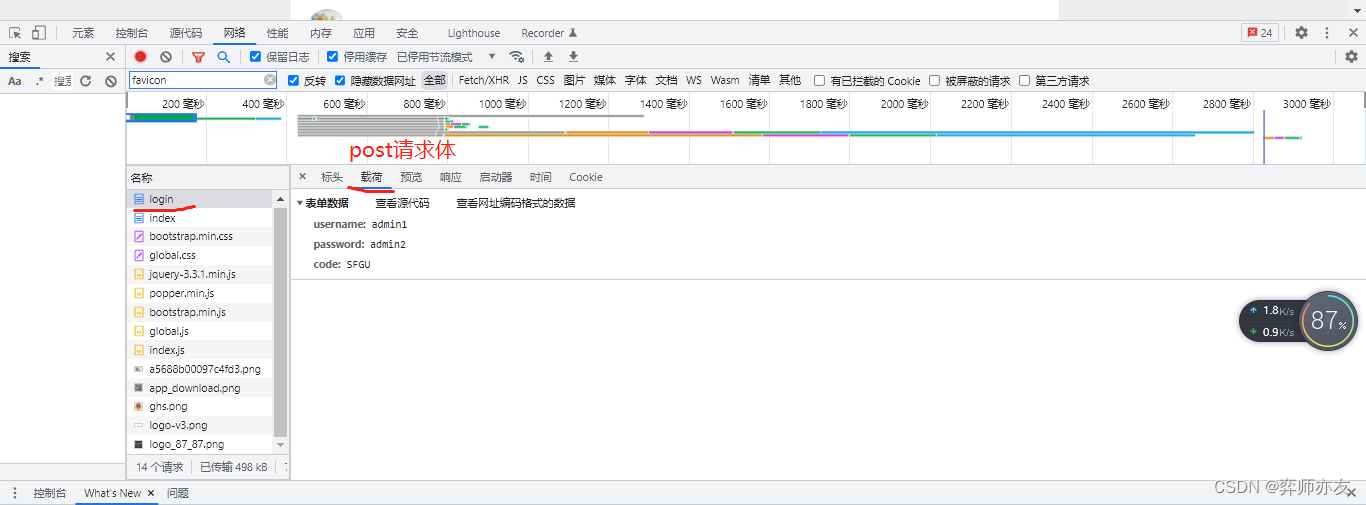The height and width of the screenshot is (505, 1366).
Task: Filter requests by Fetch/XHR type
Action: (484, 81)
